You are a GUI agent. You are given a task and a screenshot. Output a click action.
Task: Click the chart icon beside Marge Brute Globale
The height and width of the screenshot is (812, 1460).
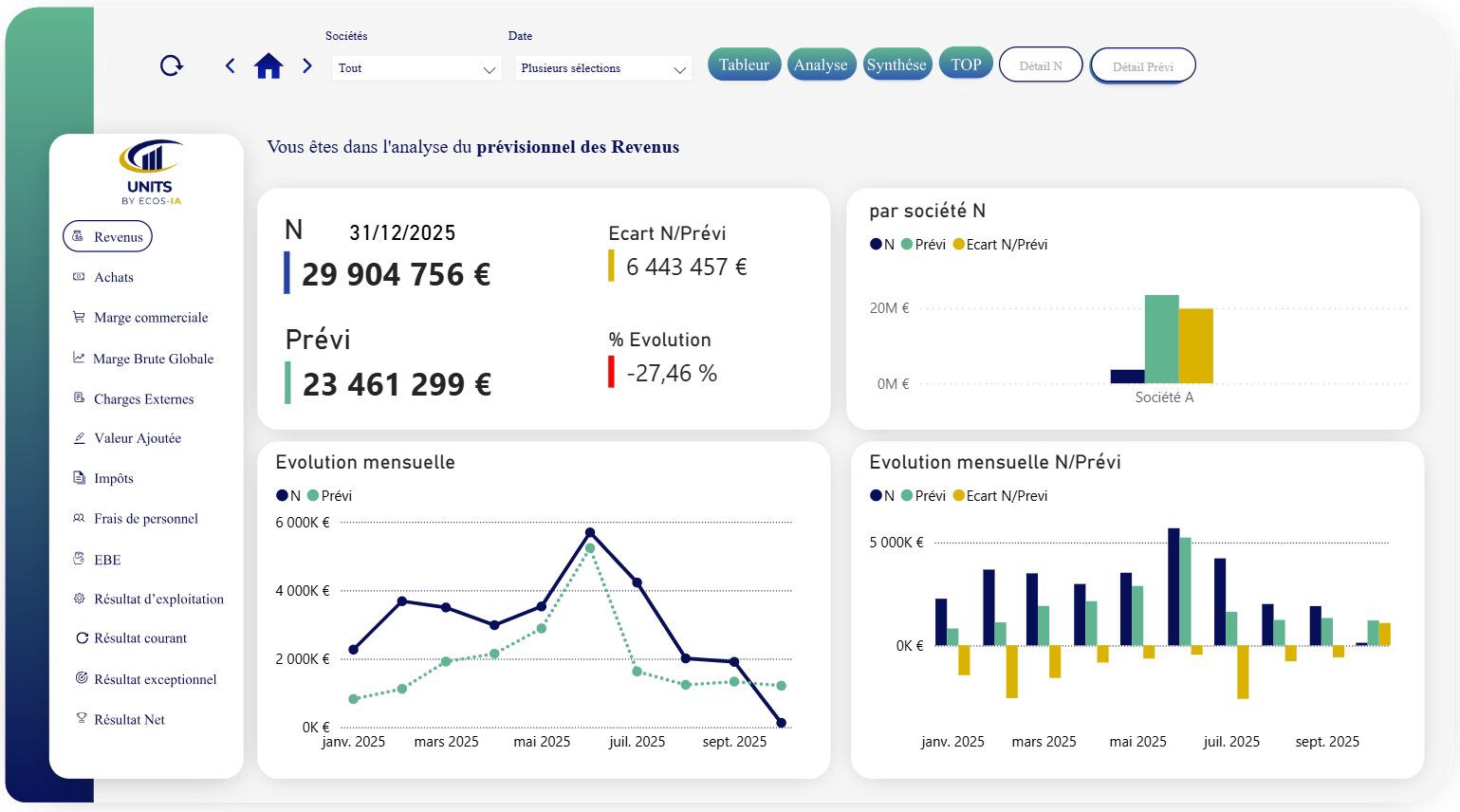click(79, 358)
